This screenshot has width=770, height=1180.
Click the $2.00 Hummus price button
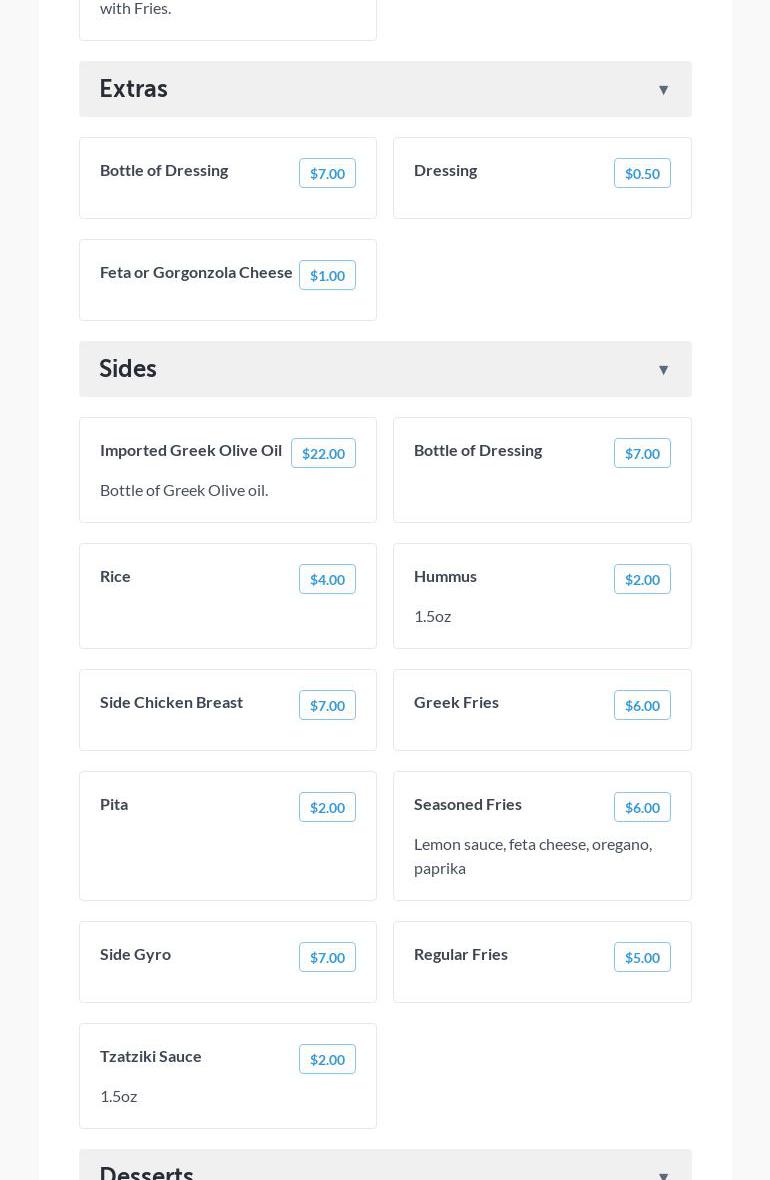point(642,579)
